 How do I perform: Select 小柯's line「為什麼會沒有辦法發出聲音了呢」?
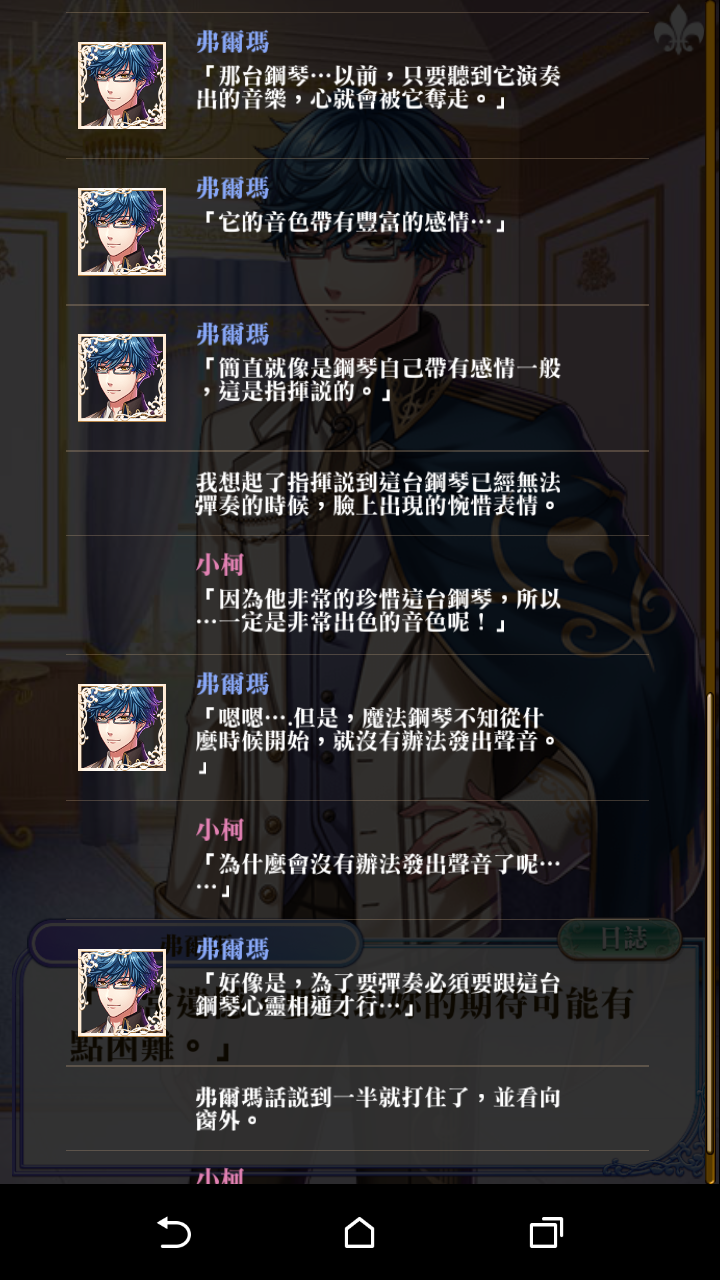tap(357, 860)
